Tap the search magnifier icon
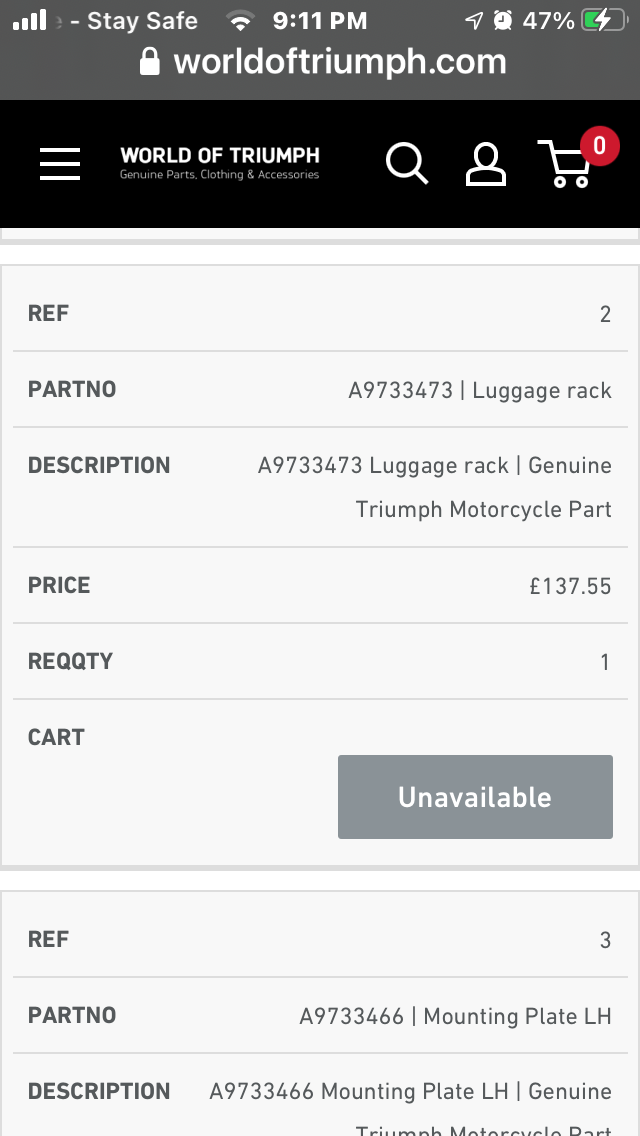640x1136 pixels. (407, 163)
